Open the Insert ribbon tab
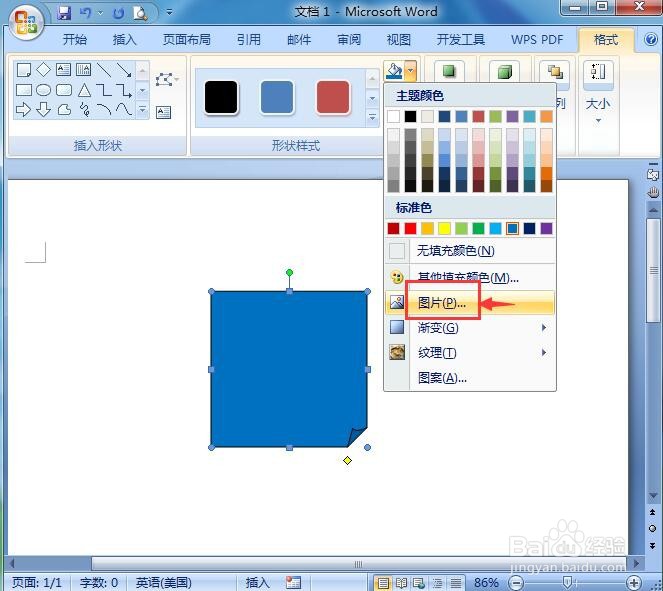This screenshot has width=663, height=591. point(125,40)
